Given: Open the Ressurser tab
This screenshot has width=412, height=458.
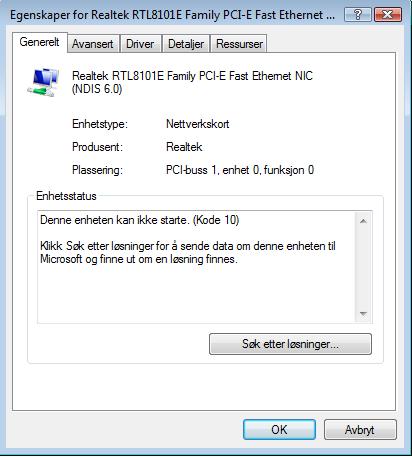Looking at the screenshot, I should point(239,44).
